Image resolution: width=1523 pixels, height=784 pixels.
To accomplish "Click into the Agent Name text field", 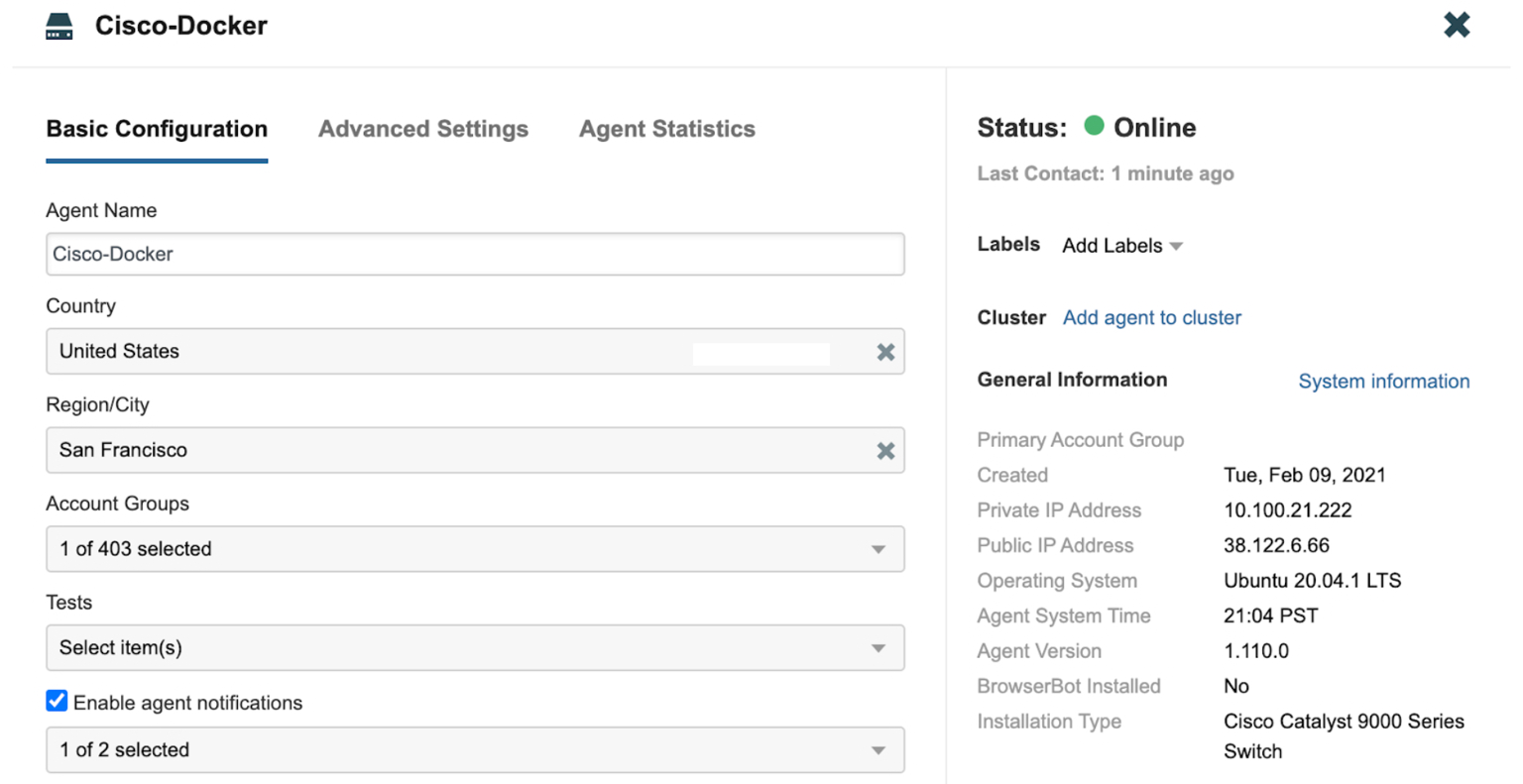I will pyautogui.click(x=475, y=255).
